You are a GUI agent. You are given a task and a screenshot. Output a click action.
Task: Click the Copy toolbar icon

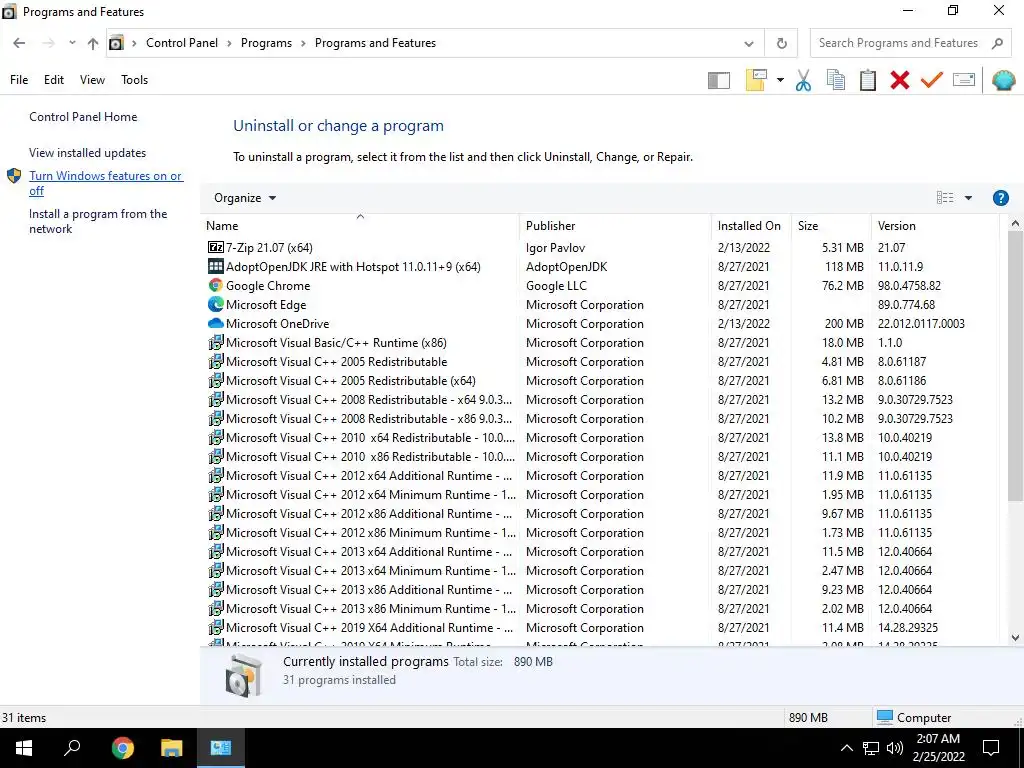tap(835, 80)
